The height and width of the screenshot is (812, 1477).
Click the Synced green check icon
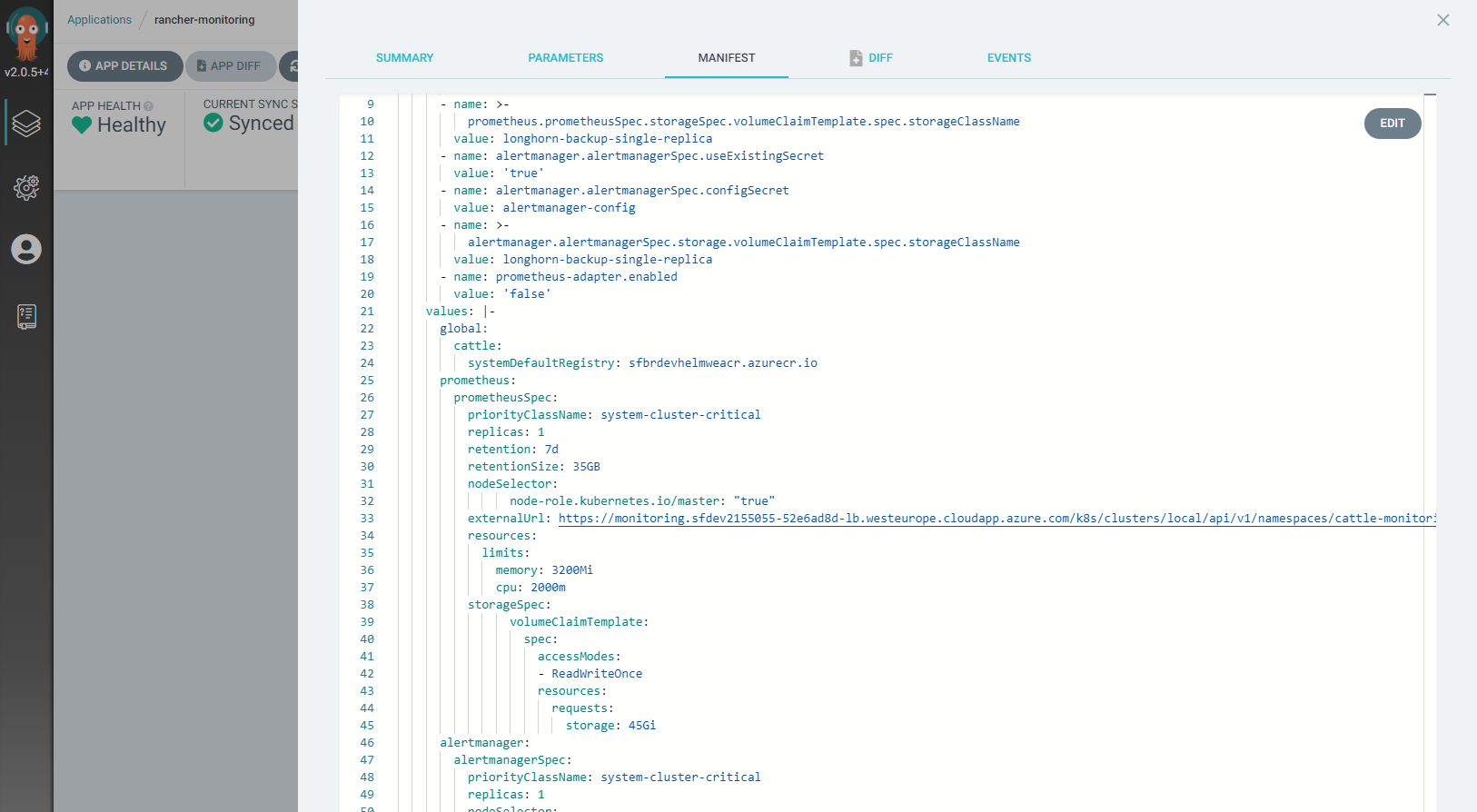click(213, 123)
